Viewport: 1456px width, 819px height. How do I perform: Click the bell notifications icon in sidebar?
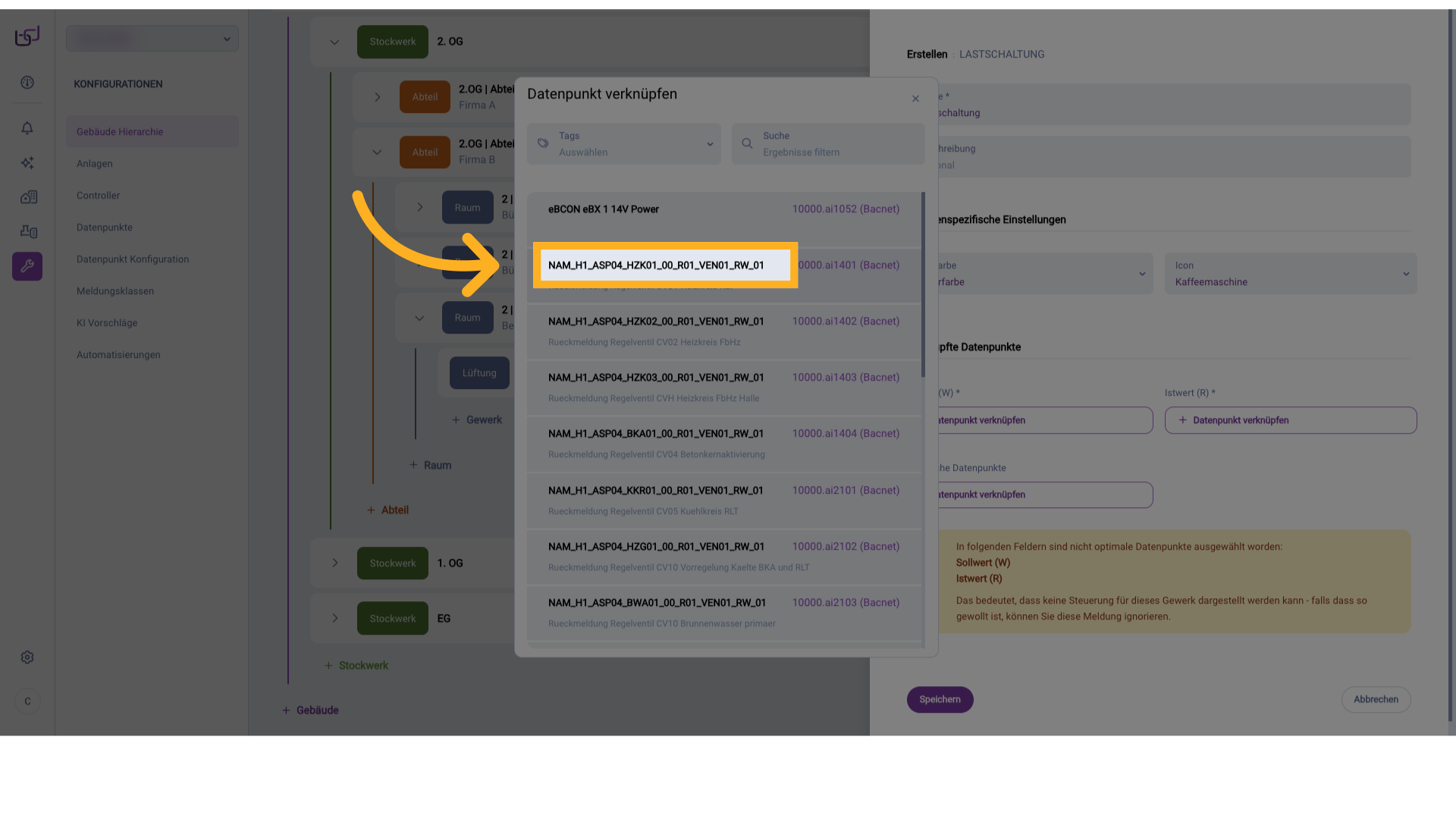pyautogui.click(x=27, y=128)
